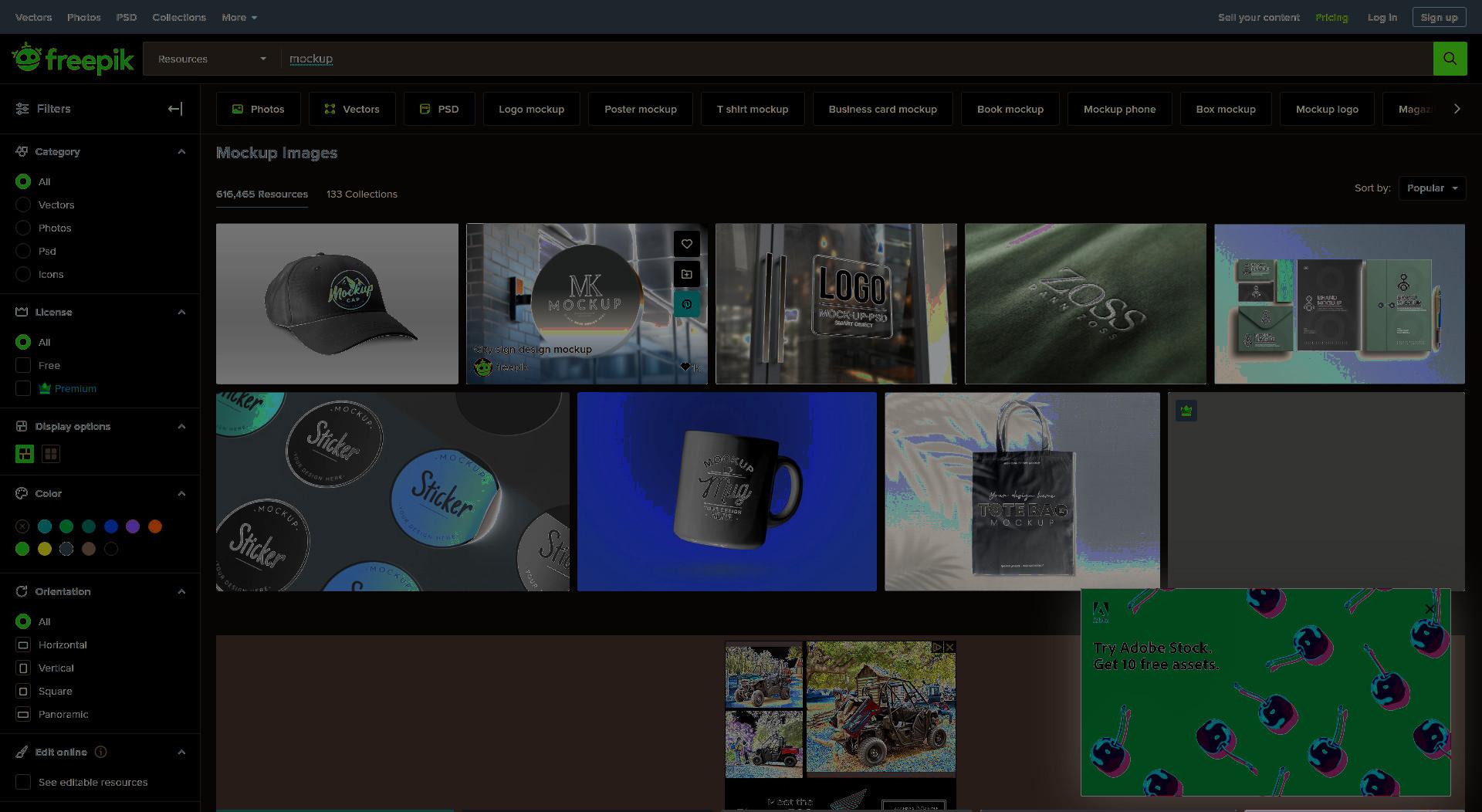Collapse the Orientation filter section
Screen dimensions: 1482x812
click(181, 591)
